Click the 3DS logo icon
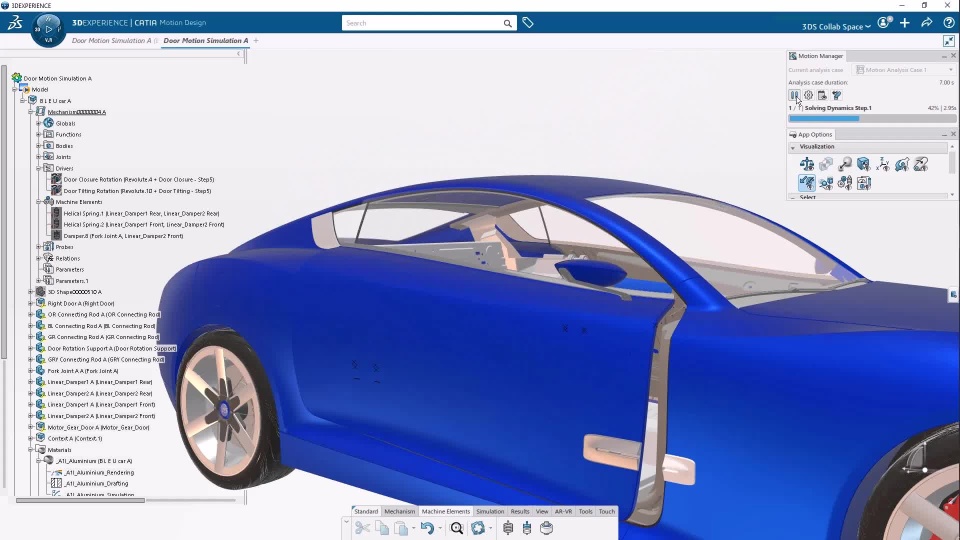Viewport: 960px width, 540px height. (15, 23)
